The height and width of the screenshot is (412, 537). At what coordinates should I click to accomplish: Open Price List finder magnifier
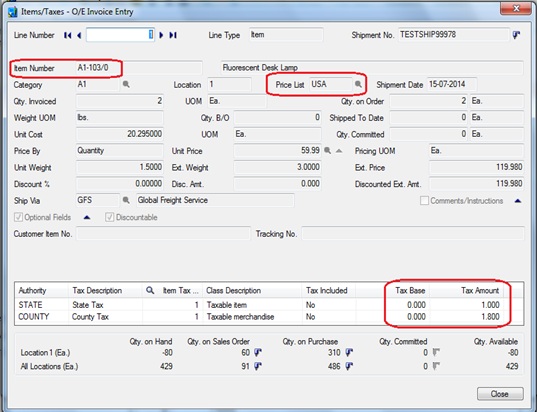(x=358, y=84)
